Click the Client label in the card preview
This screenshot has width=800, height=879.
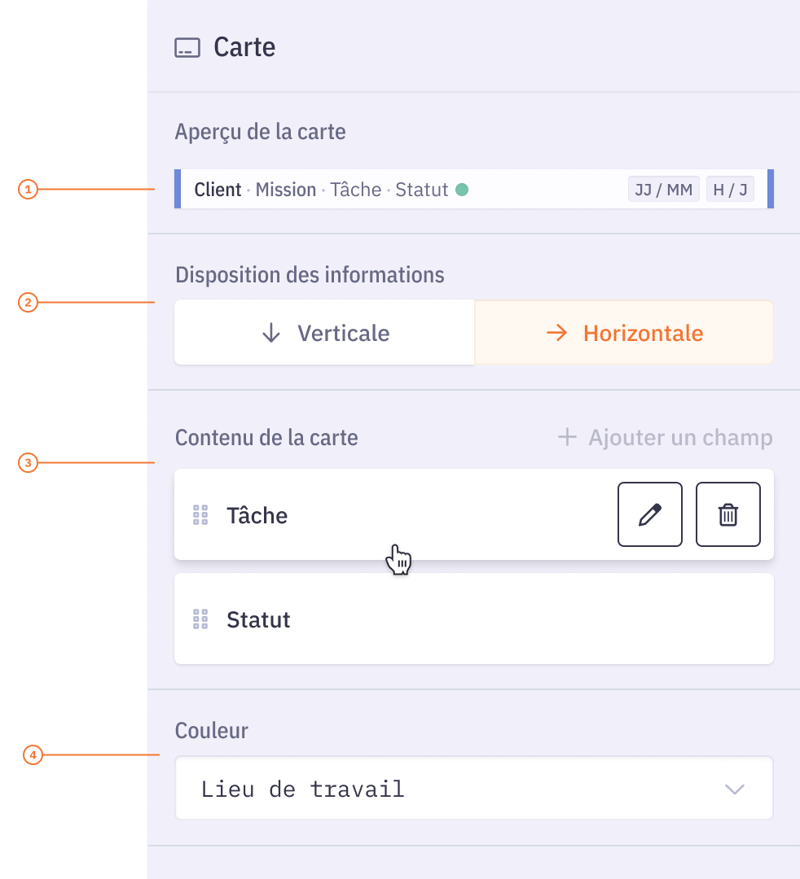coord(218,189)
